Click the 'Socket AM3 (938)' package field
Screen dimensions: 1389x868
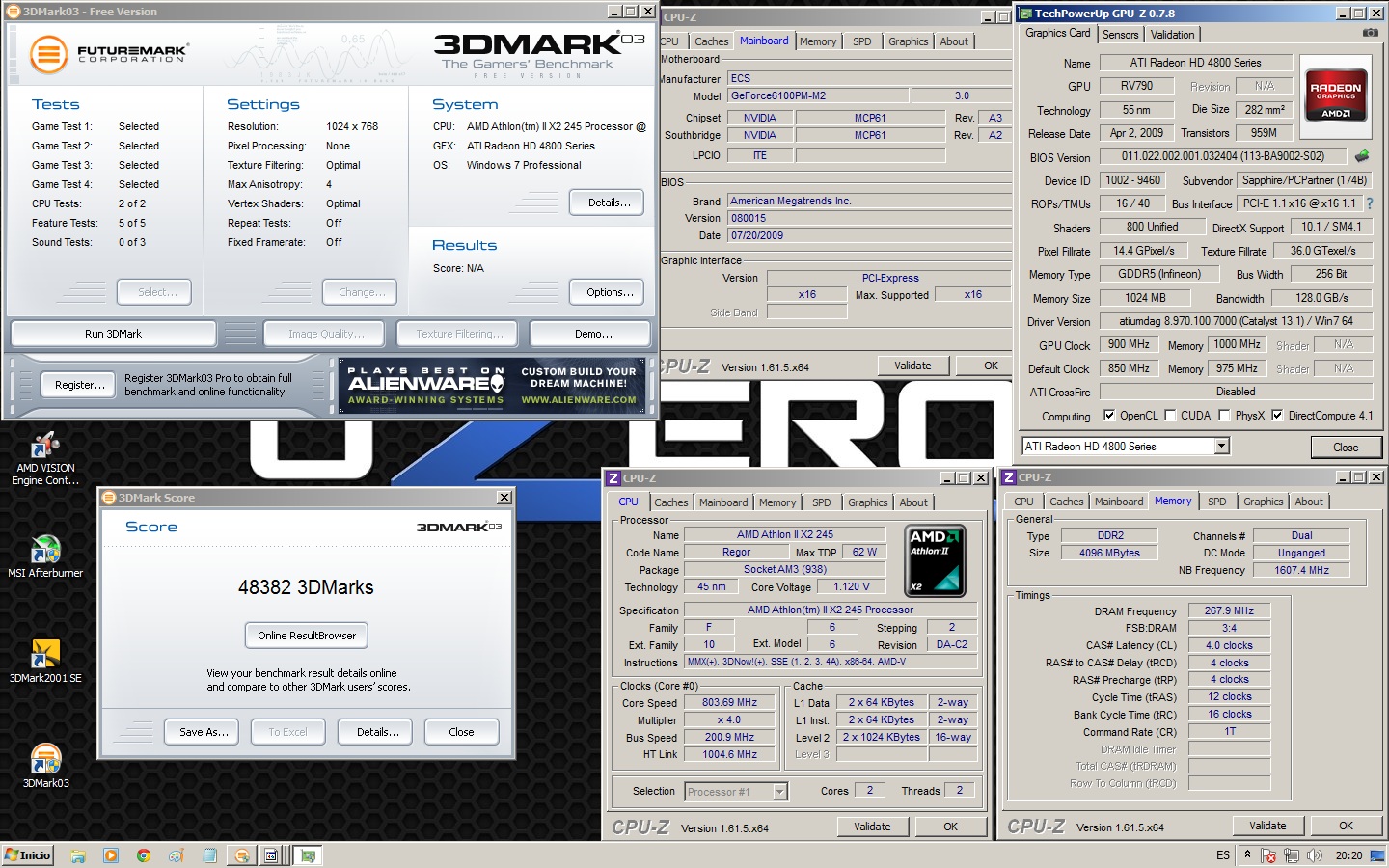784,569
